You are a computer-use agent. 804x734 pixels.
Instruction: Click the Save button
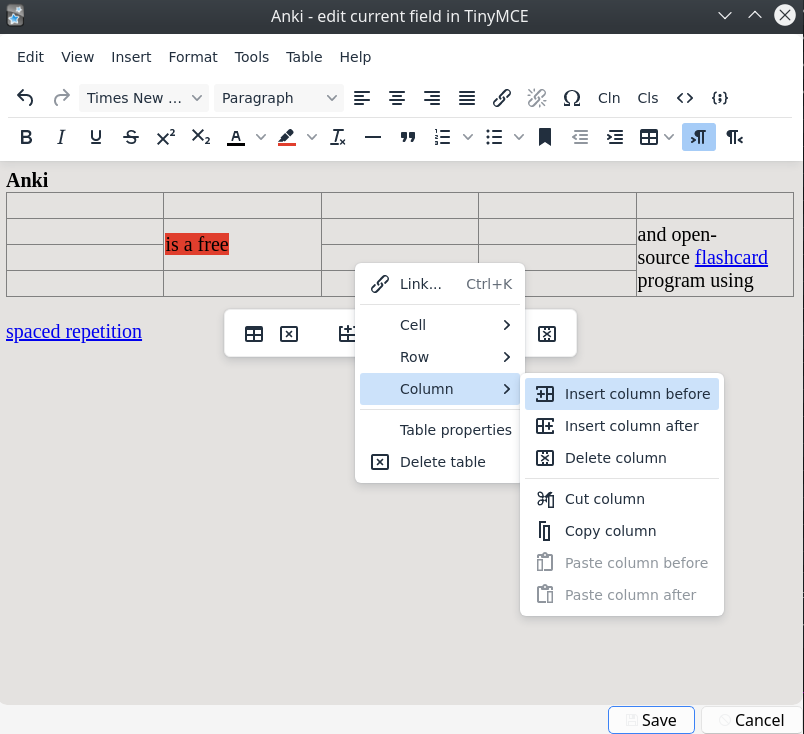point(651,720)
